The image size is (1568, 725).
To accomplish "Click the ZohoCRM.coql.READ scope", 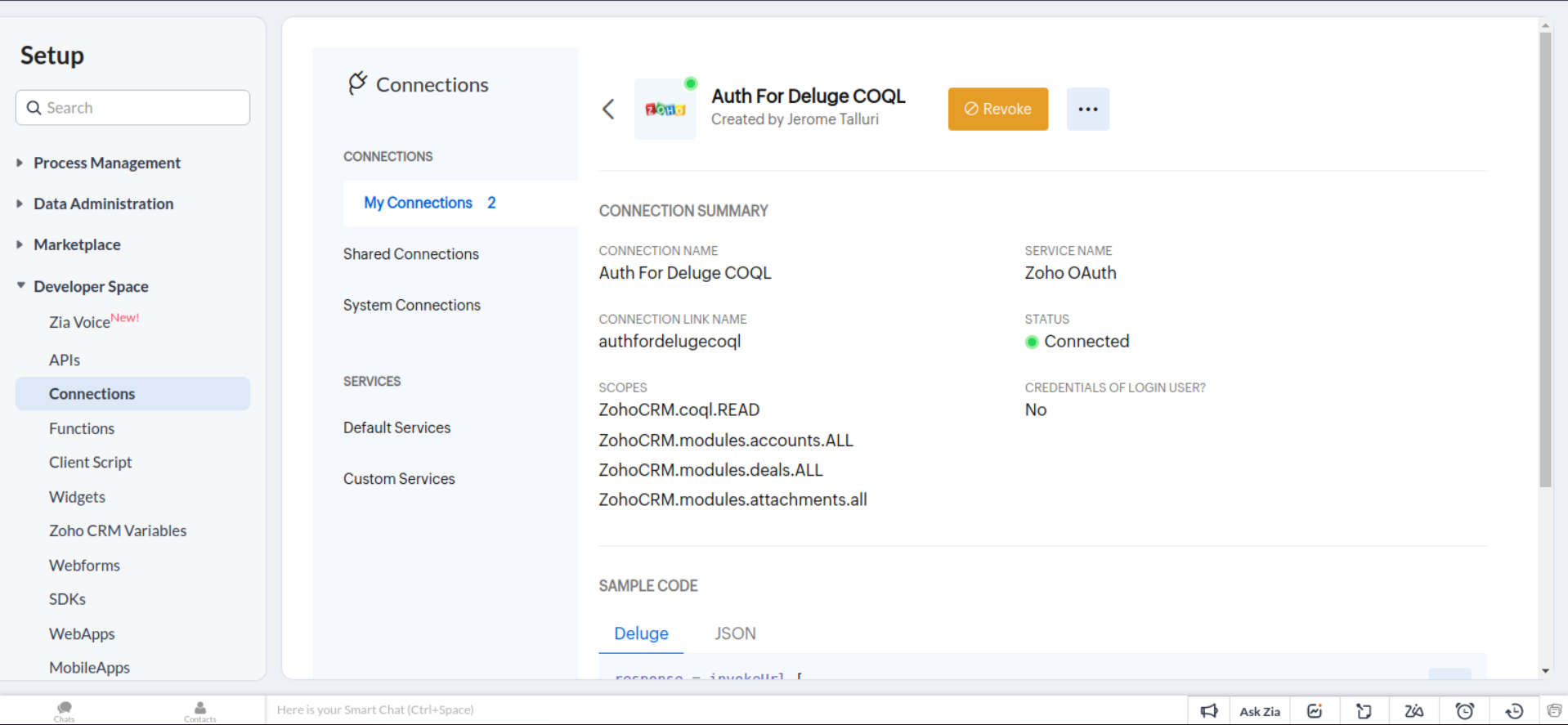I will coord(679,409).
